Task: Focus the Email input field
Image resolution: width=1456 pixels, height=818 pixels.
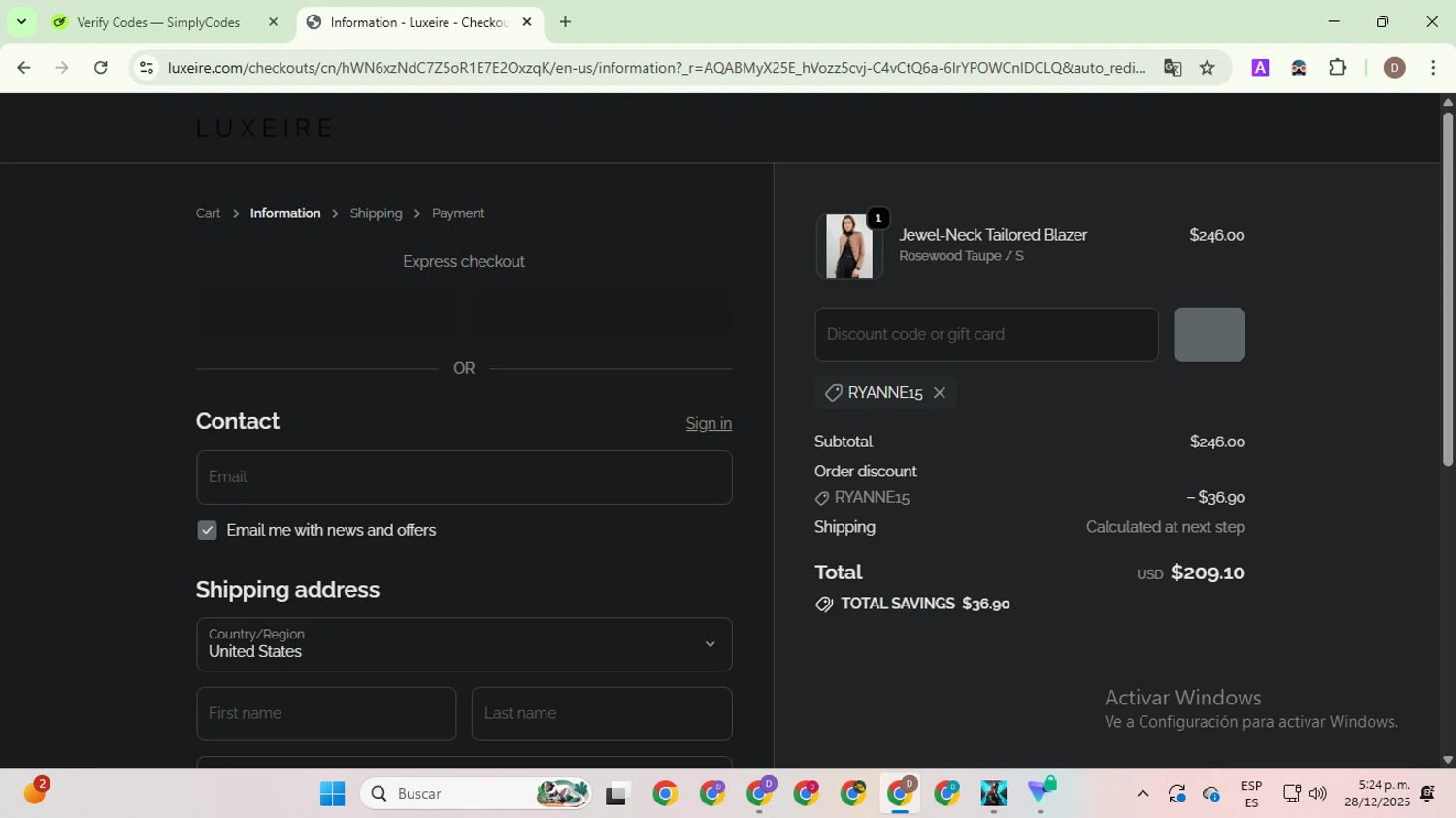Action: (464, 477)
